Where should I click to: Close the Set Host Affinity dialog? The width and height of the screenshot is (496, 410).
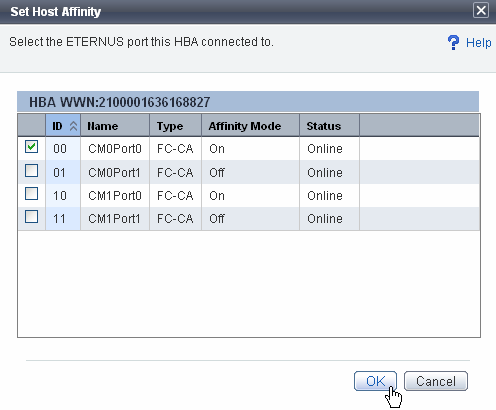click(481, 10)
